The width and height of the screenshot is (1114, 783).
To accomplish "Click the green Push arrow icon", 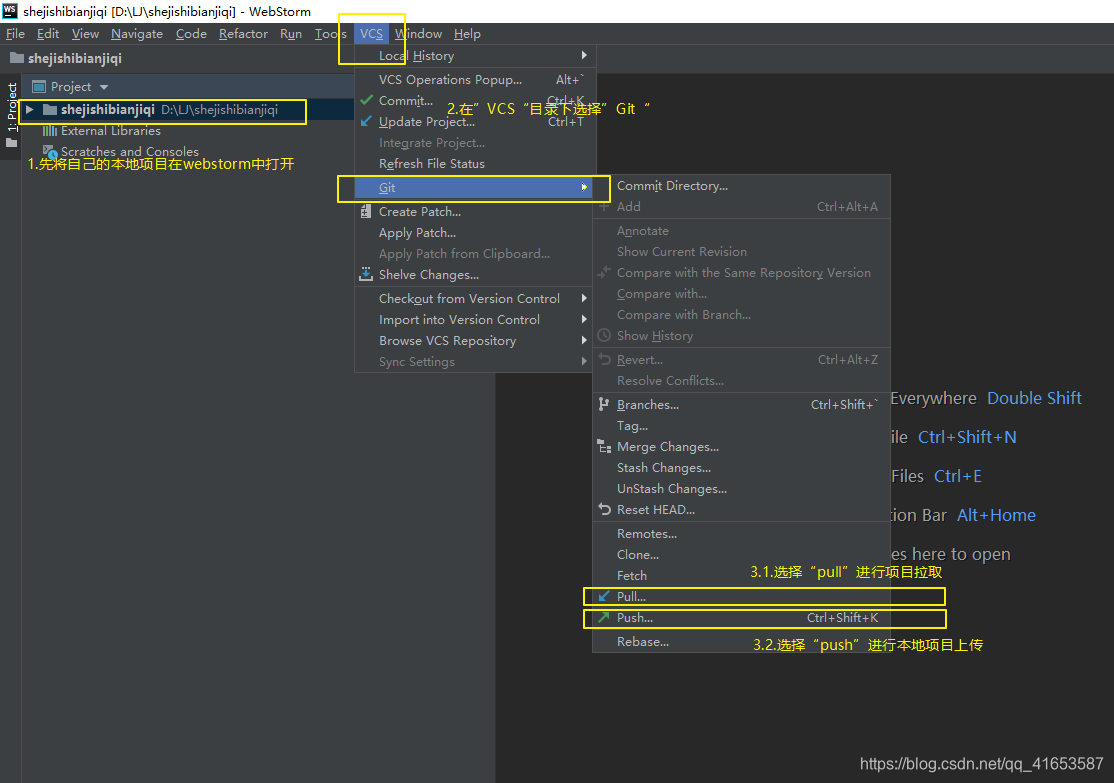I will 604,617.
